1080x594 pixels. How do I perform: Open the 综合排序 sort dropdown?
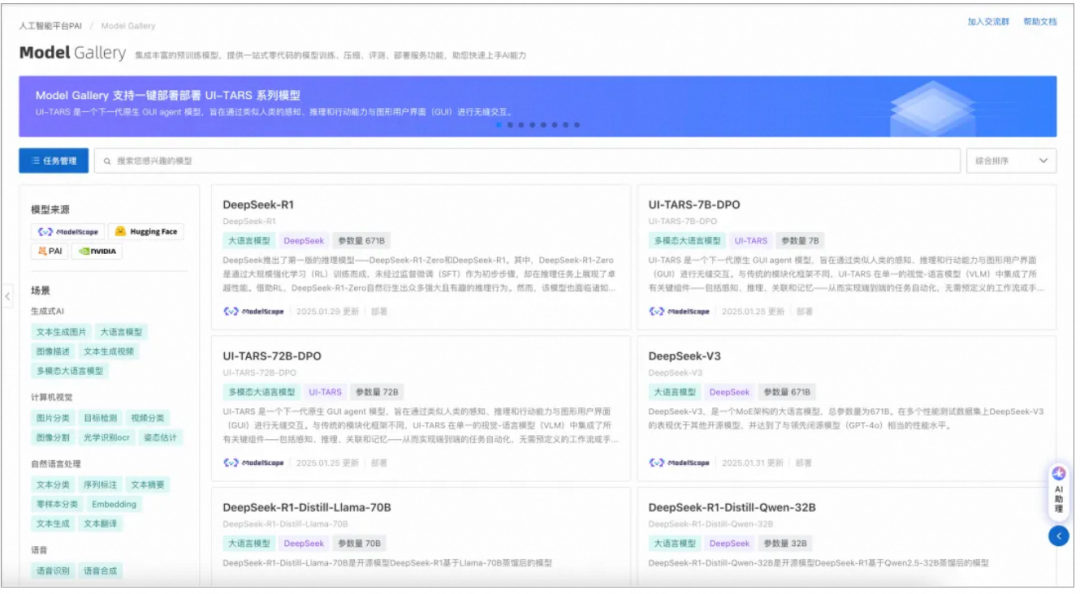pyautogui.click(x=1011, y=160)
